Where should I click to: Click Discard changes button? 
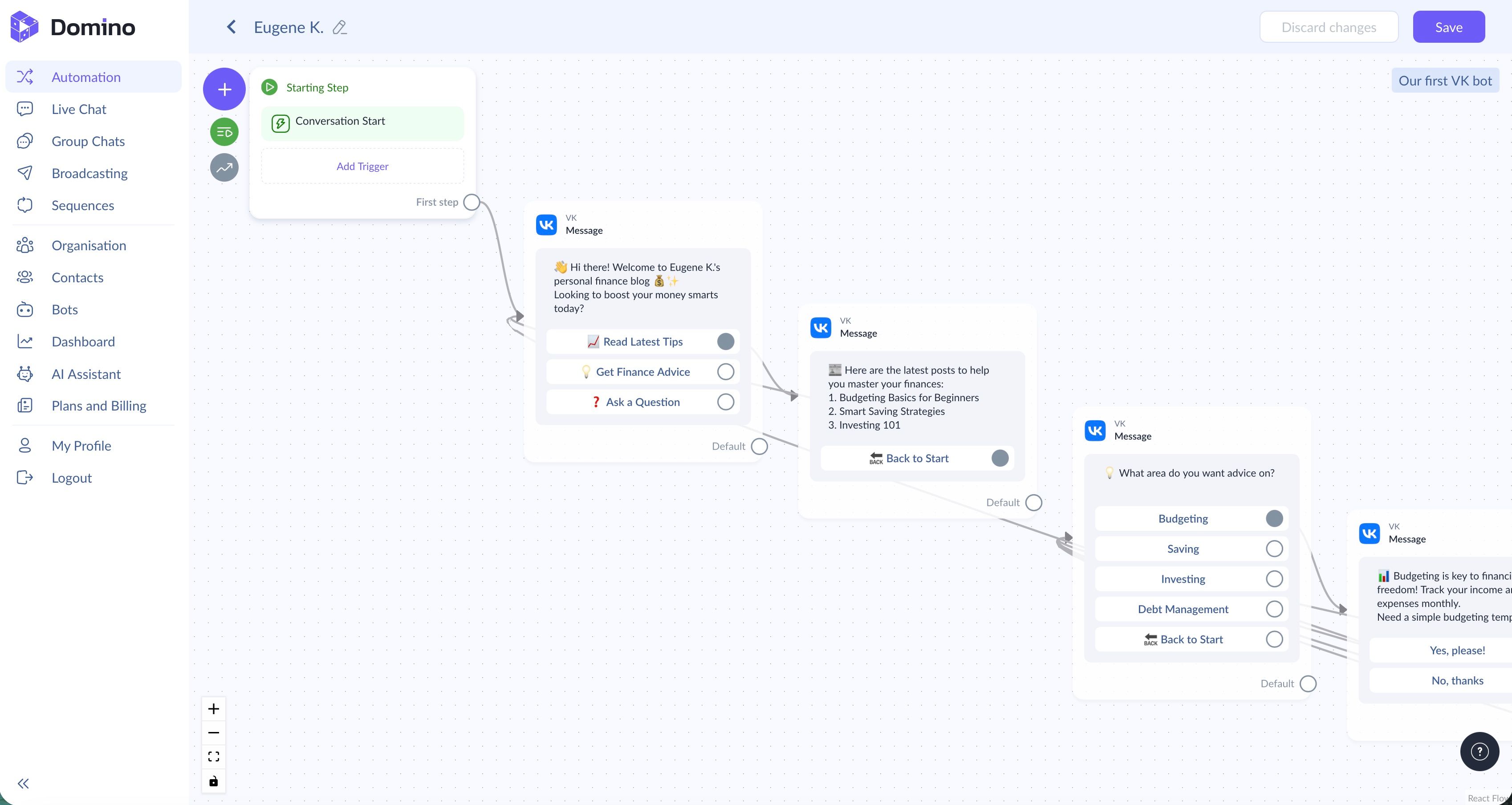1328,27
